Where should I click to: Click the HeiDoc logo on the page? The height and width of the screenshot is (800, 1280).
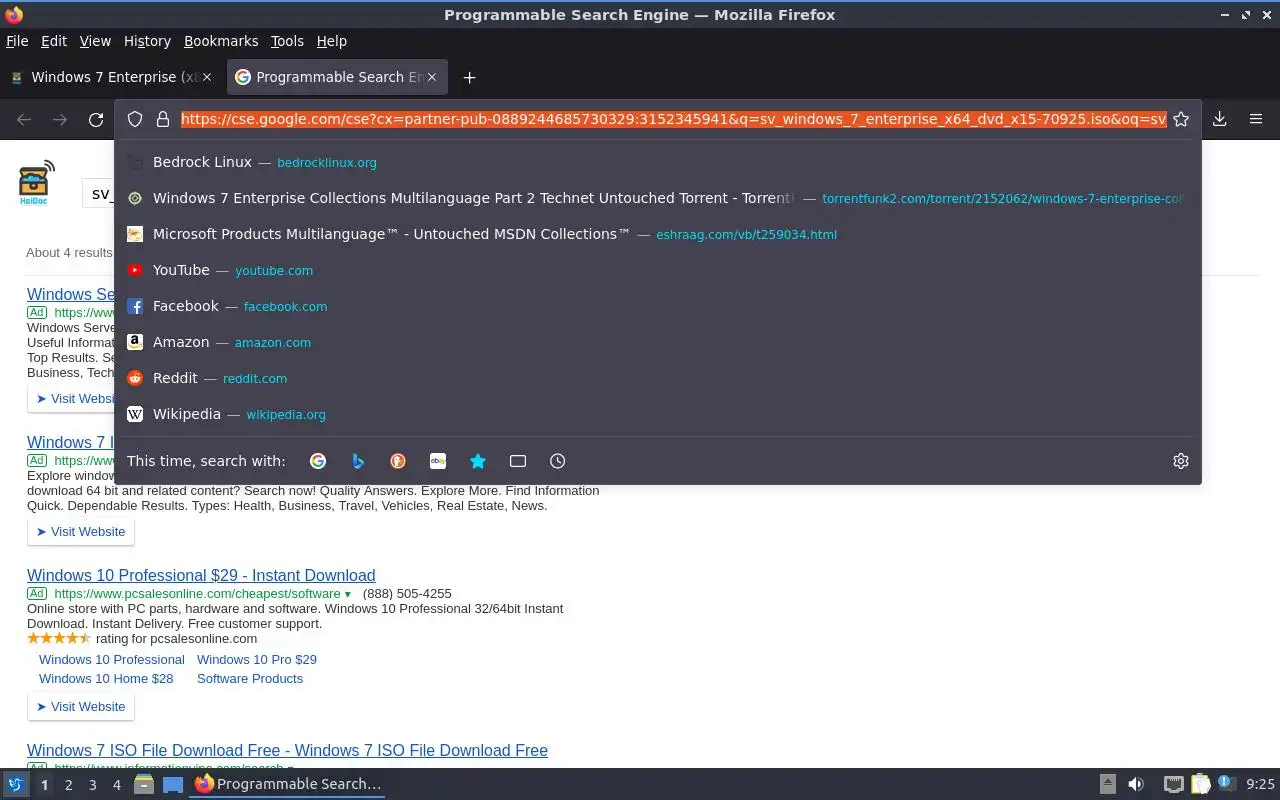tap(36, 182)
